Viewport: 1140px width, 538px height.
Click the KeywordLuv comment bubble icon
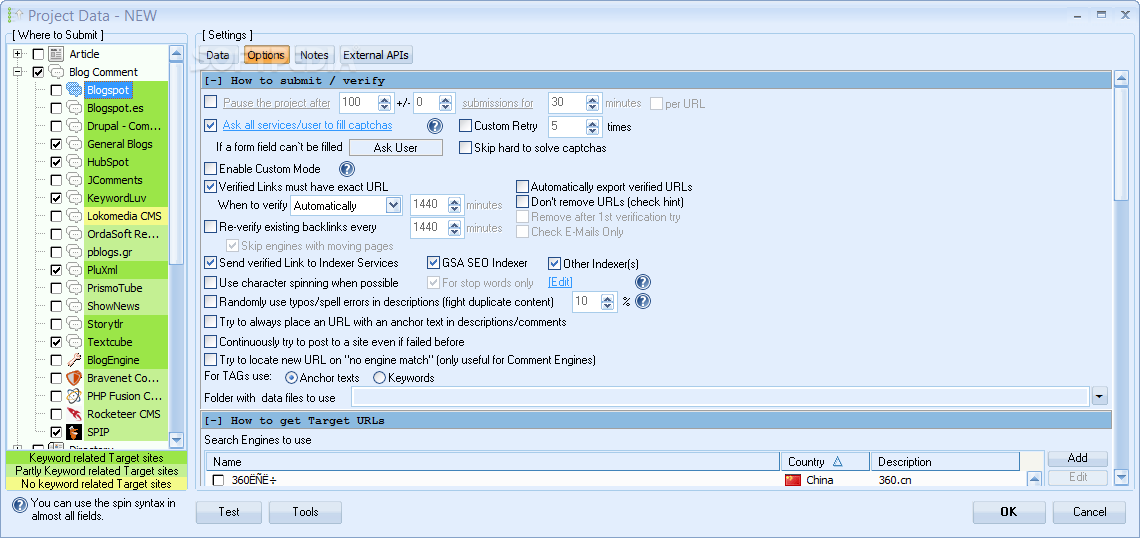[74, 198]
